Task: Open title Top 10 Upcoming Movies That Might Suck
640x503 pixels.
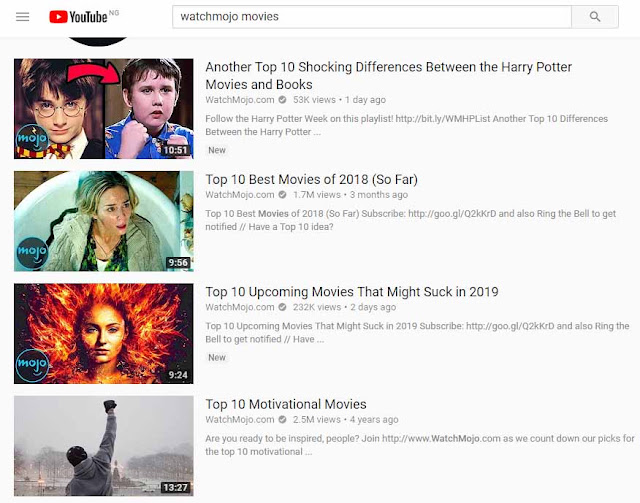Action: (352, 292)
